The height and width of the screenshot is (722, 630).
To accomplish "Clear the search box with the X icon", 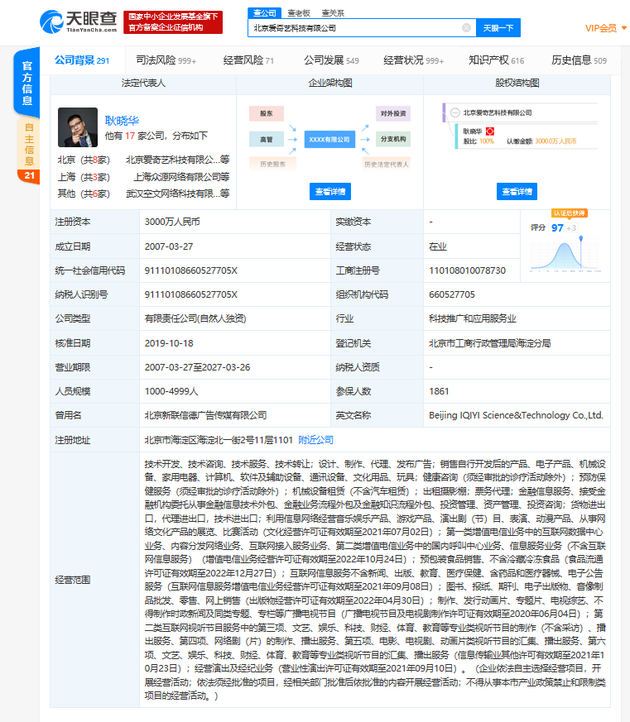I will [466, 28].
